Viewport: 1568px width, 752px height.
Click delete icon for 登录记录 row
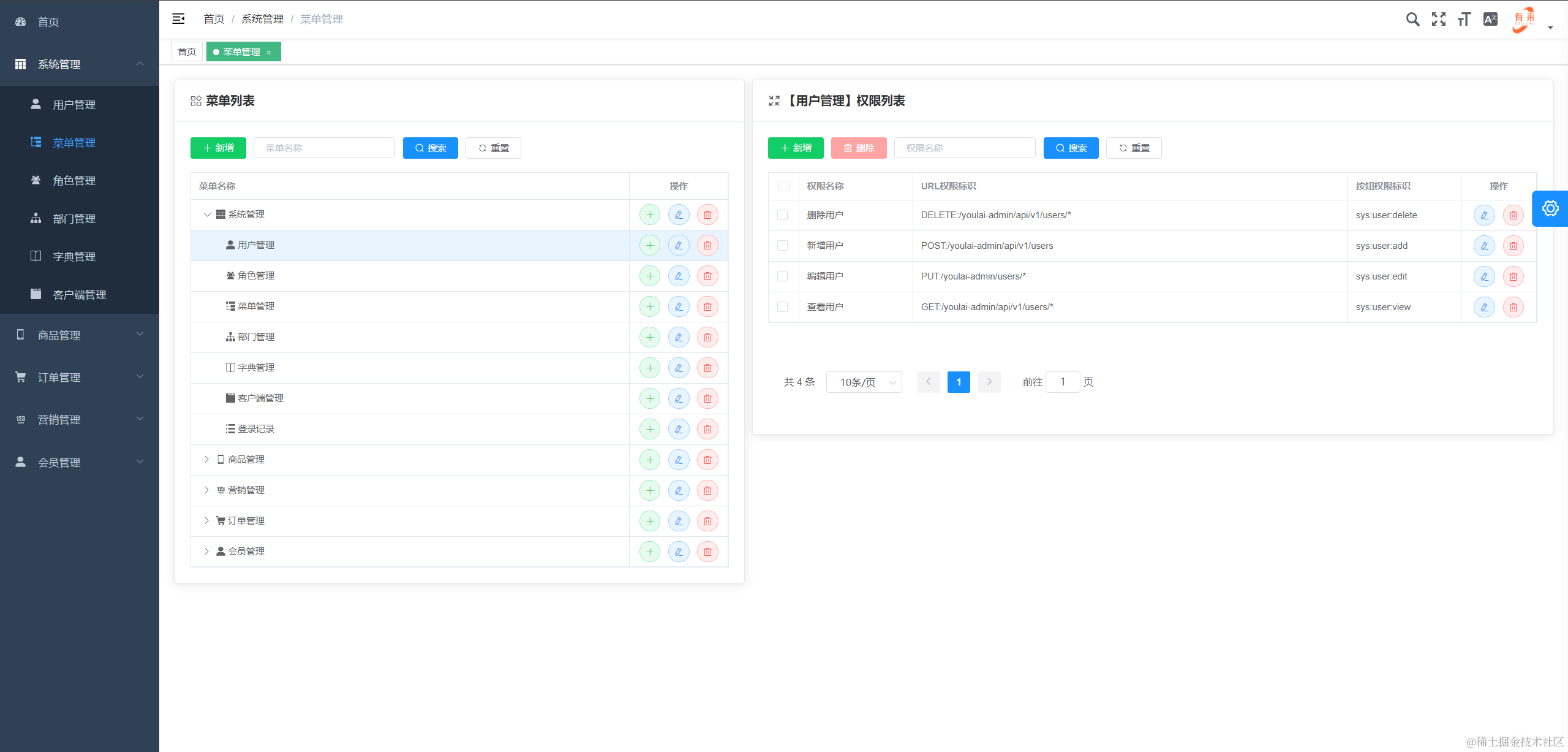[x=707, y=429]
